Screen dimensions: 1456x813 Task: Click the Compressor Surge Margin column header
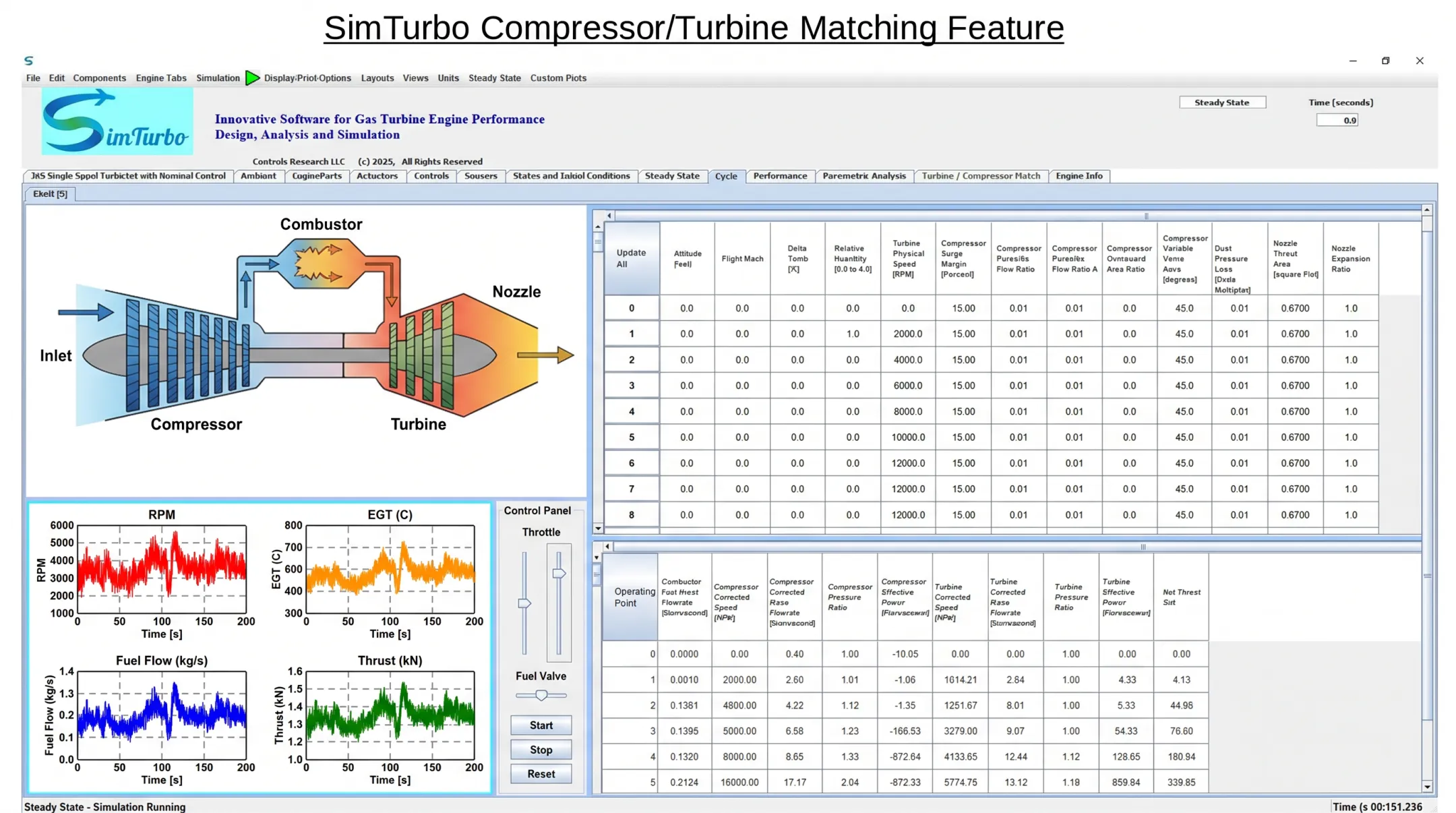click(963, 259)
